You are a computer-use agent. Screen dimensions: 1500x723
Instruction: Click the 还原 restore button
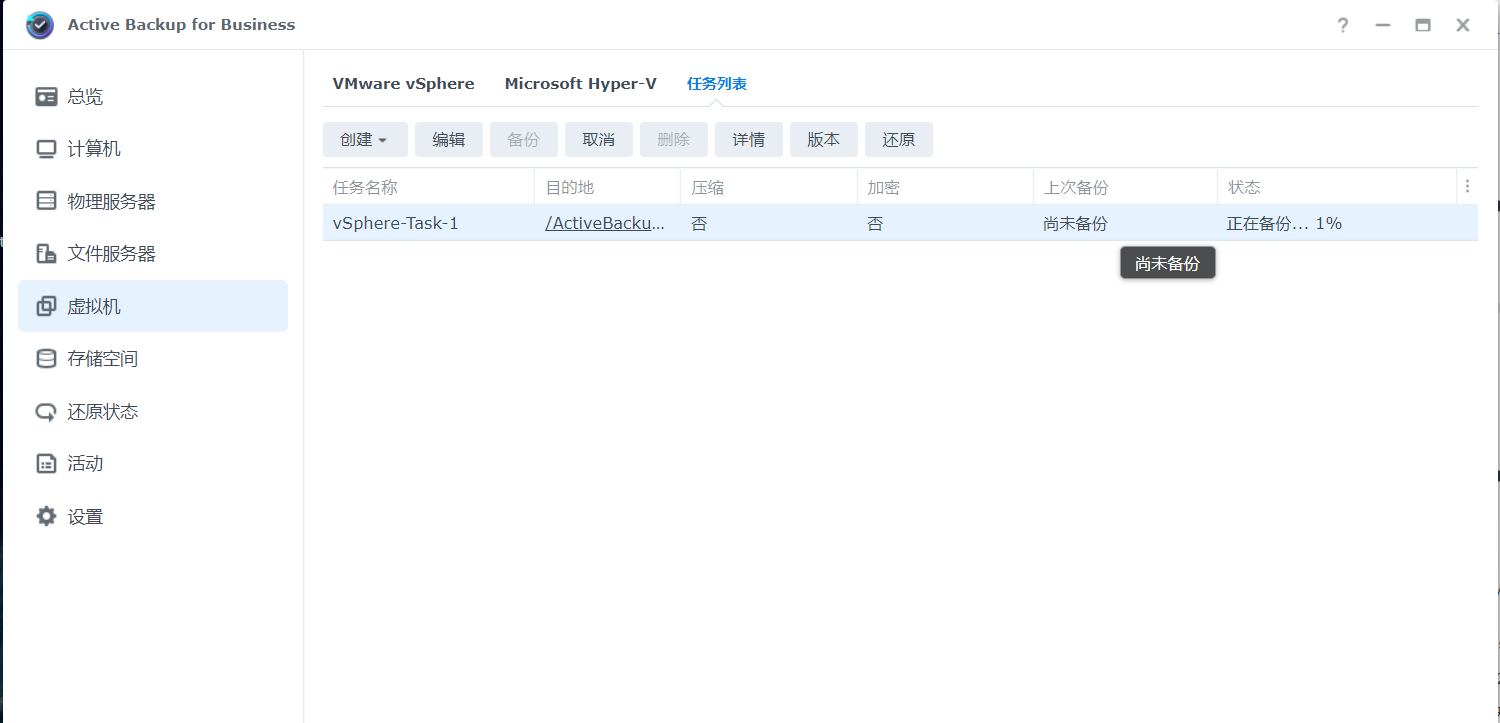click(x=899, y=140)
